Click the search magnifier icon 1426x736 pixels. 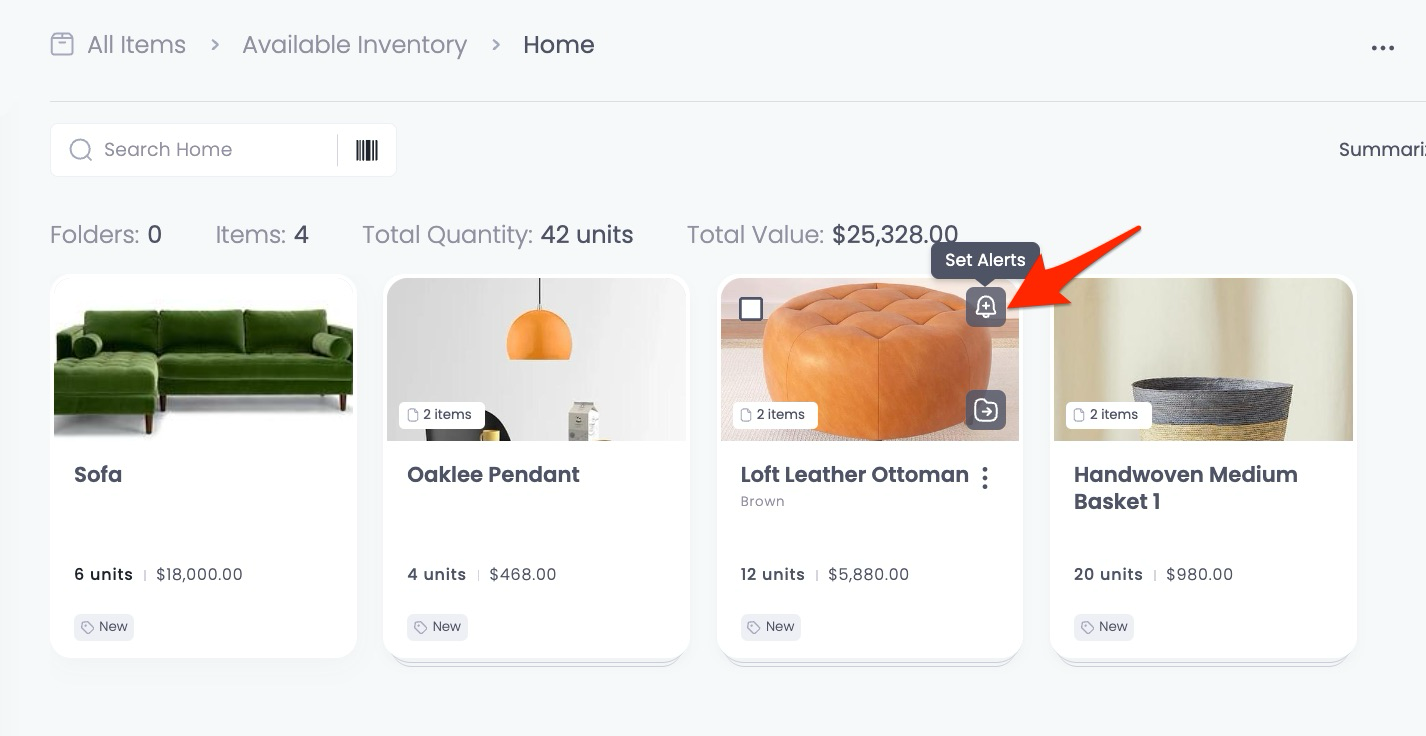80,150
